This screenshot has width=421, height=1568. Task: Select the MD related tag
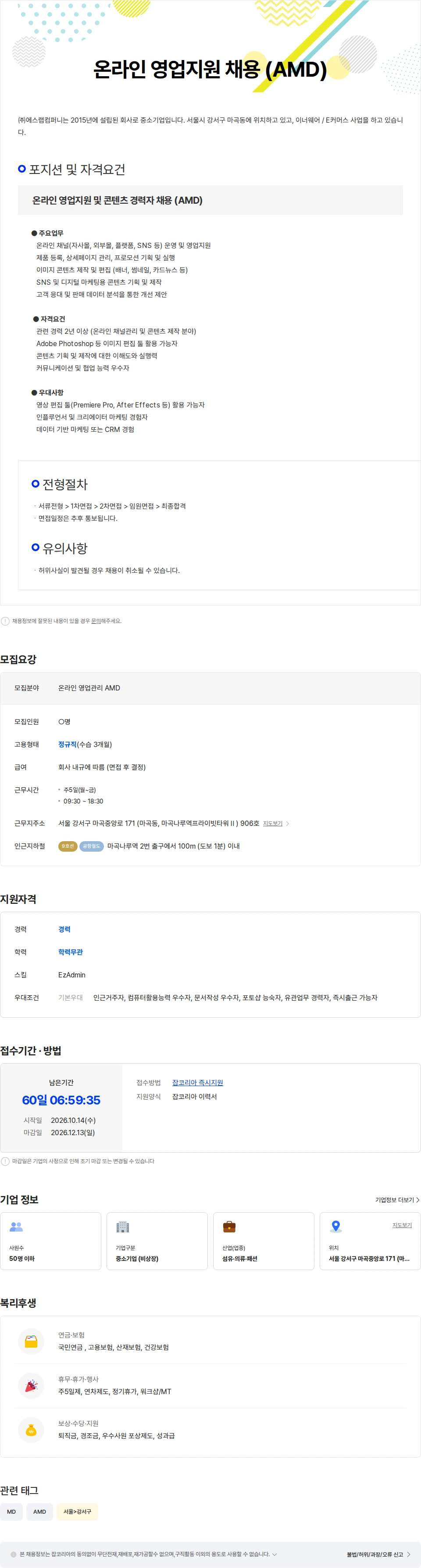[11, 1511]
